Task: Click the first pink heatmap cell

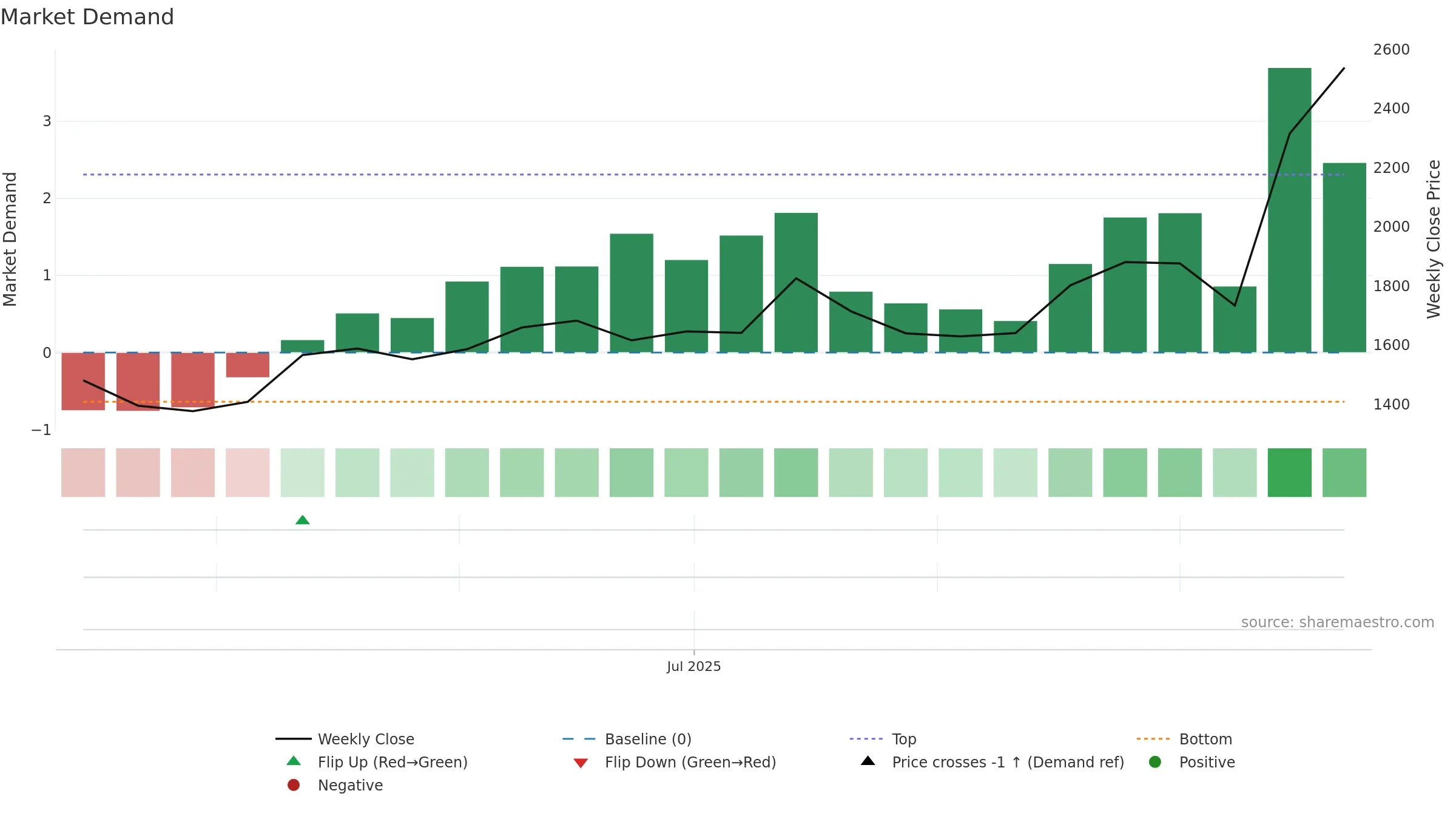Action: [83, 473]
